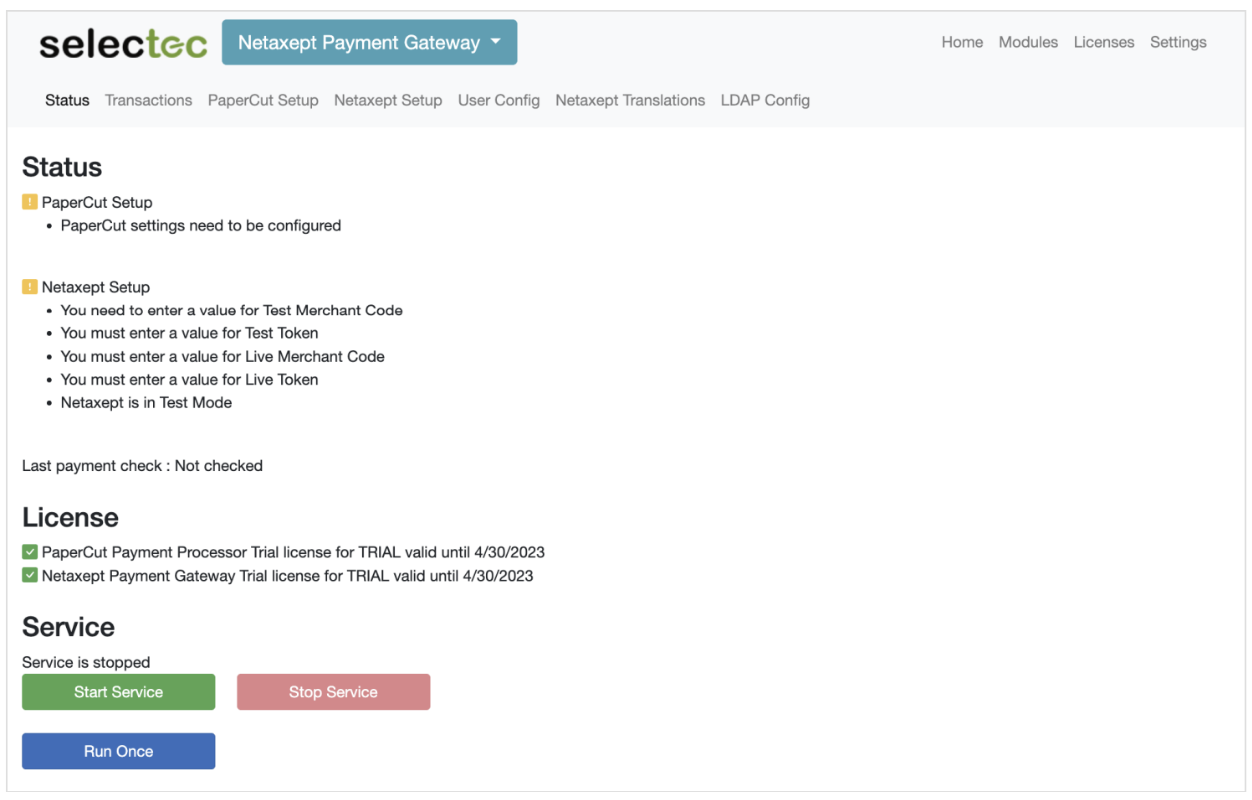Open the Netaxept Payment Gateway dropdown
Screen dimensions: 1252x800
(x=369, y=43)
